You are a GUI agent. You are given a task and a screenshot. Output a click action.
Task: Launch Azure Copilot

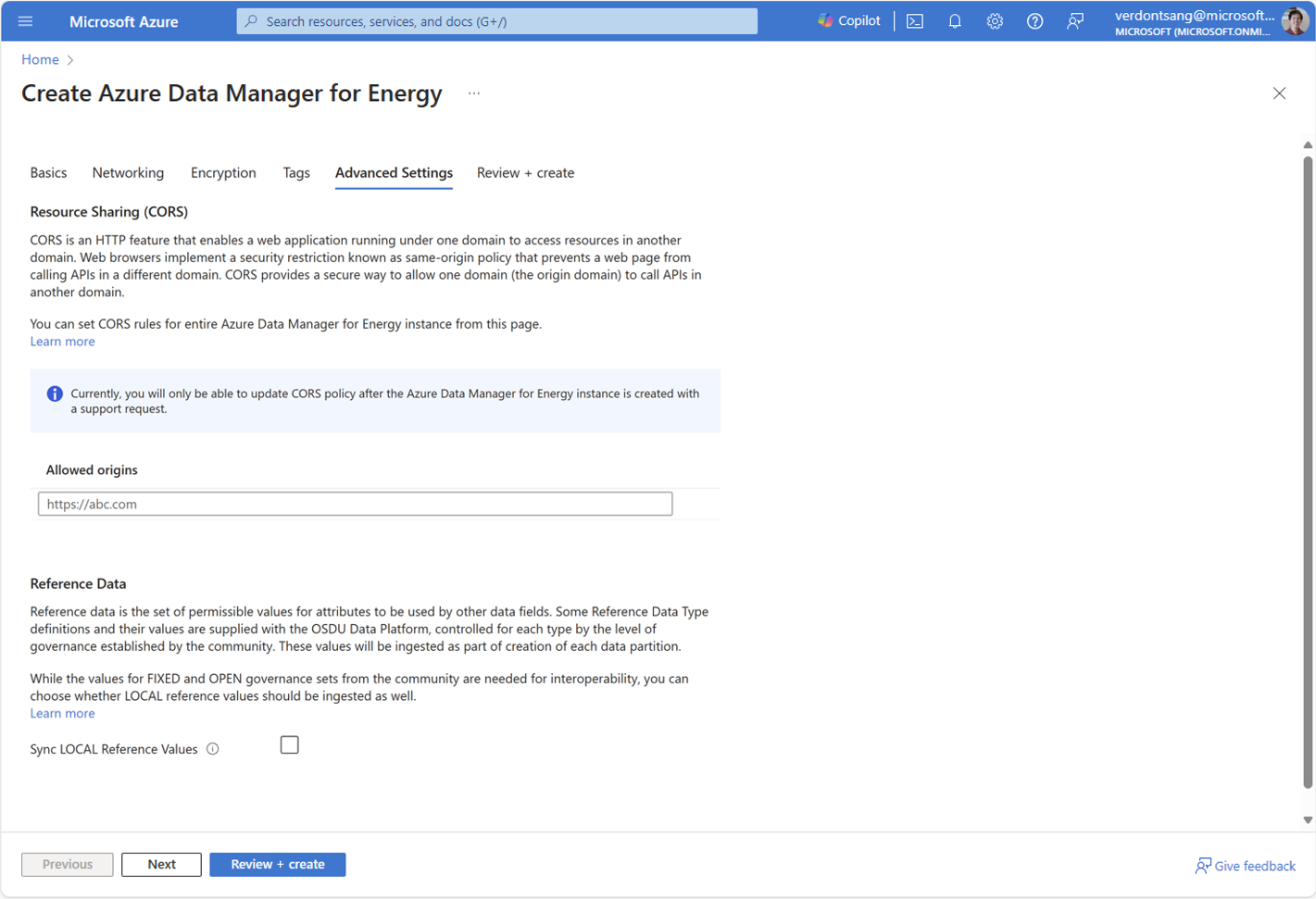(848, 20)
